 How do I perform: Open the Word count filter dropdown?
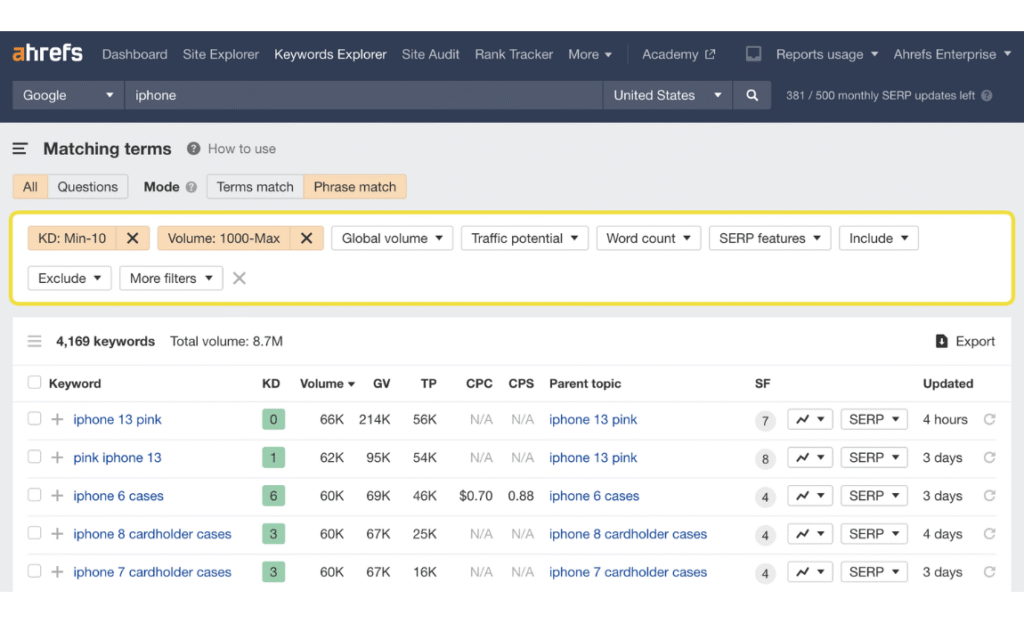tap(648, 238)
